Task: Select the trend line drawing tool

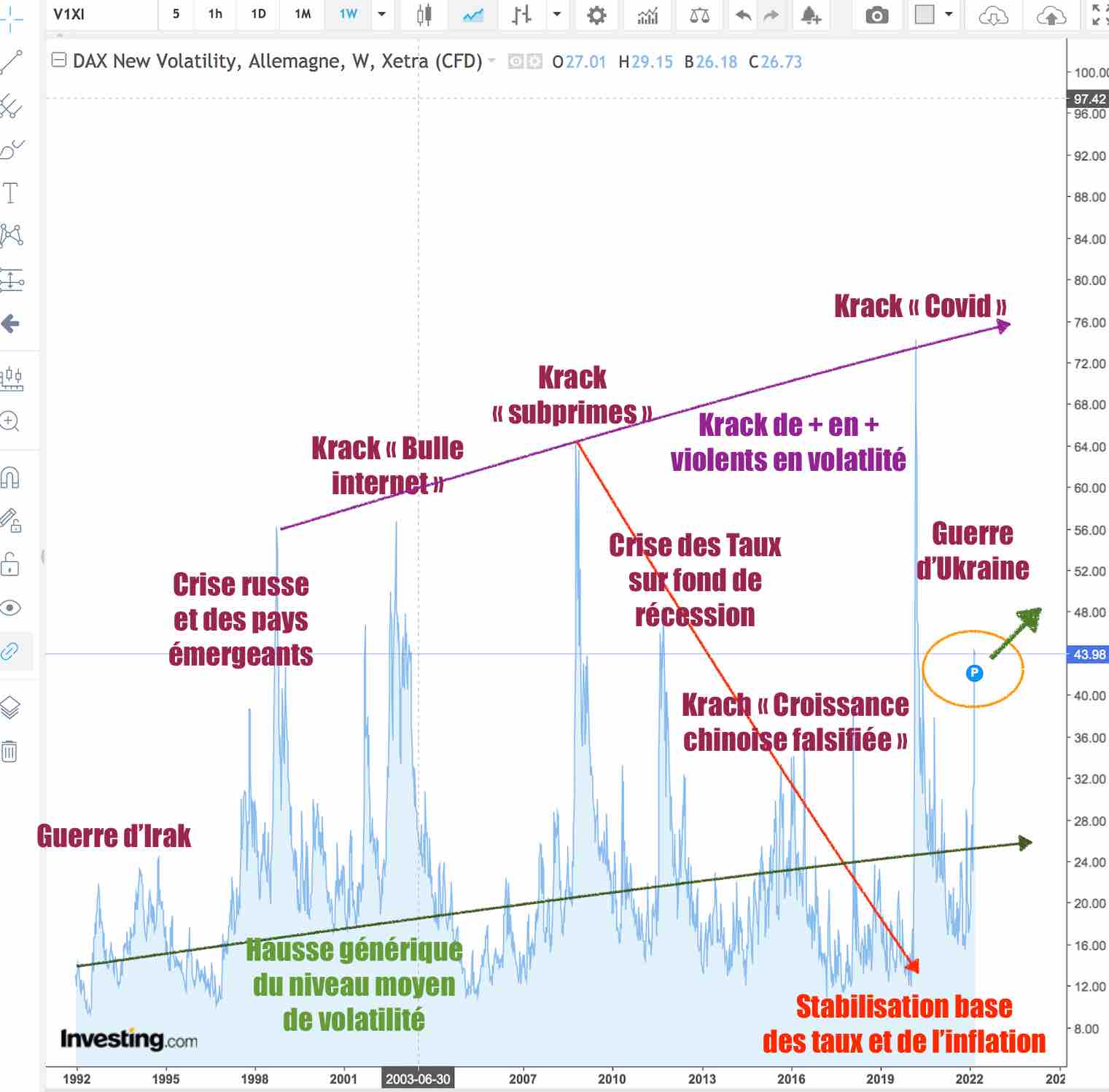Action: [x=12, y=63]
